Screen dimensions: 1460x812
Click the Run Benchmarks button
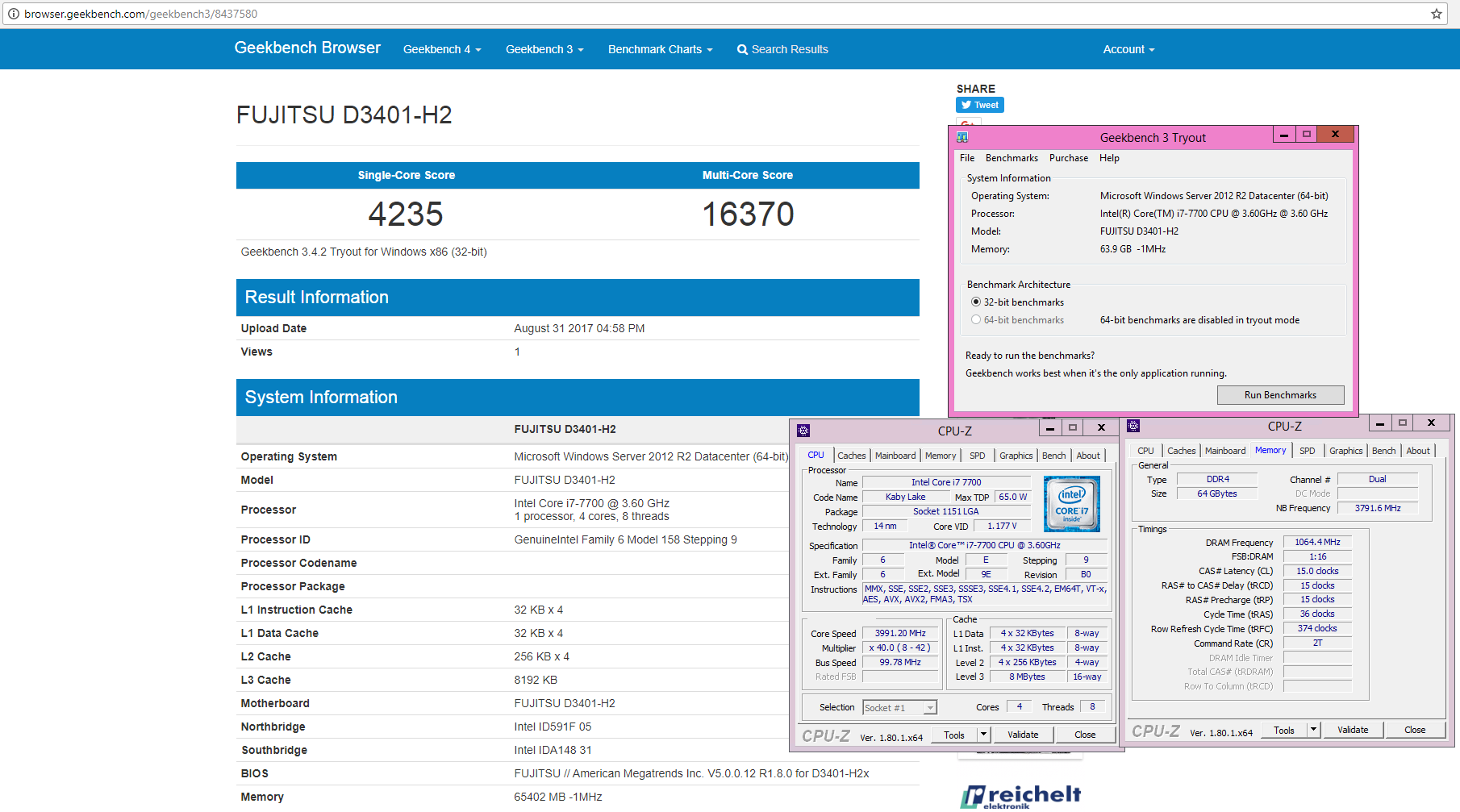click(x=1280, y=395)
